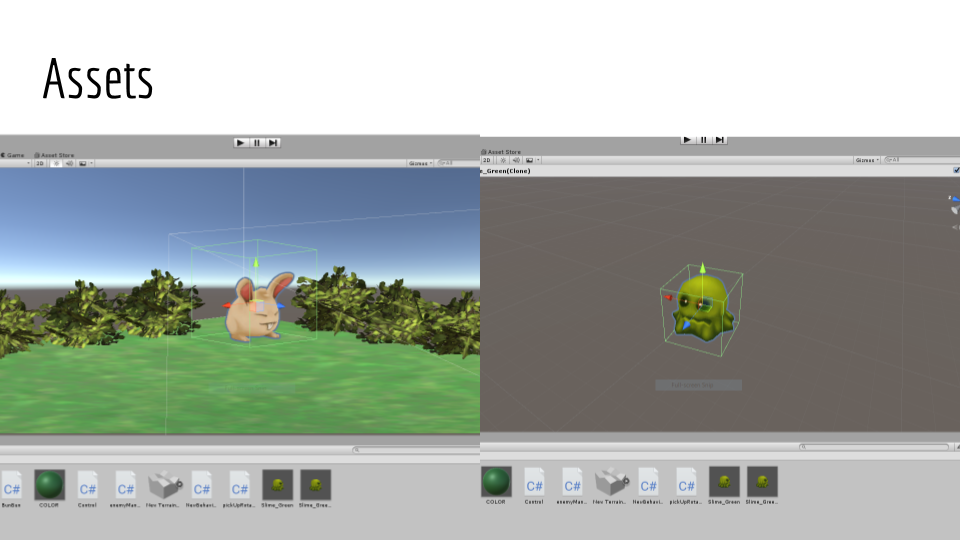Click blue Z-axis gizmo arrow on slime

point(686,324)
